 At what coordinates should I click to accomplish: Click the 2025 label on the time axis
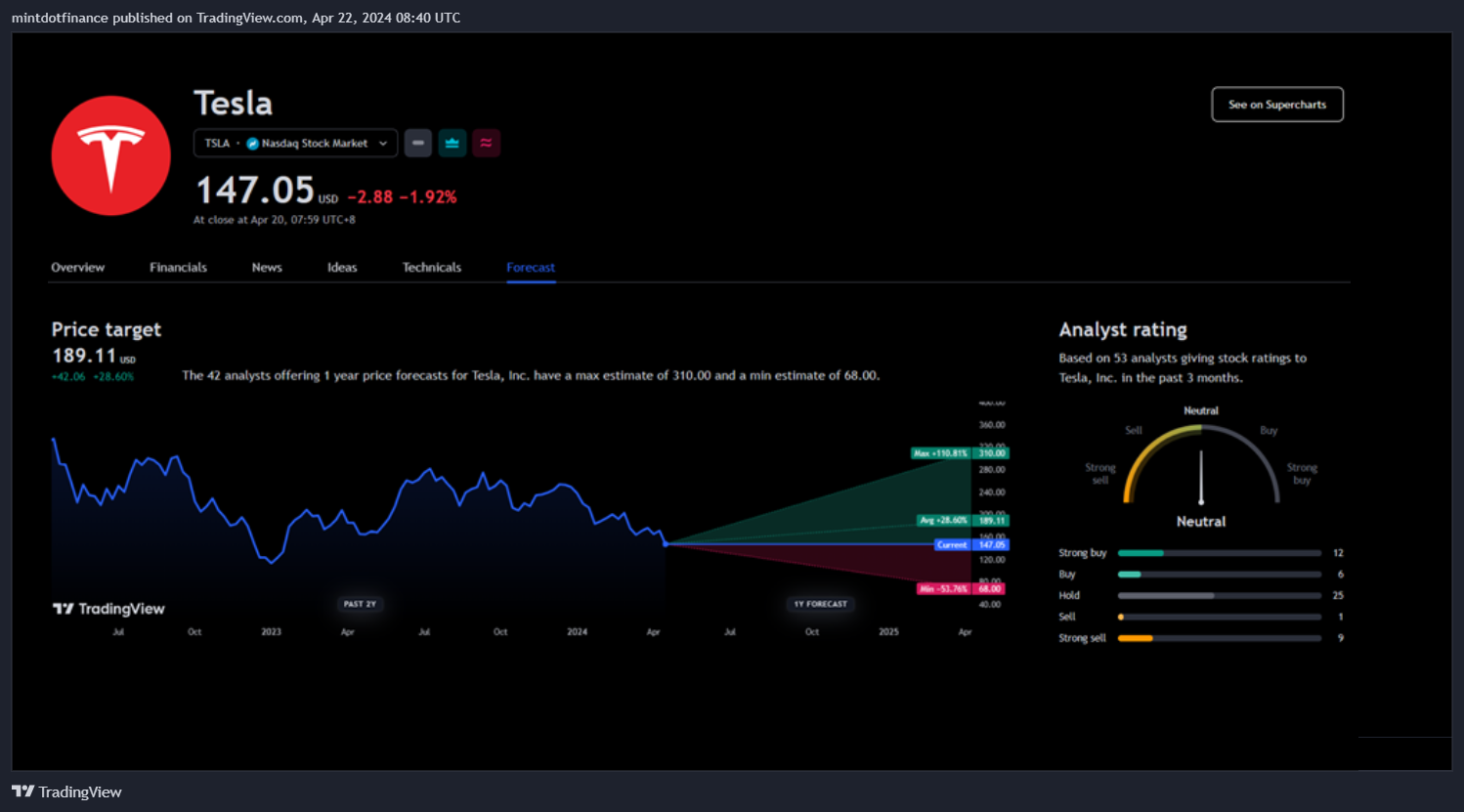[888, 632]
